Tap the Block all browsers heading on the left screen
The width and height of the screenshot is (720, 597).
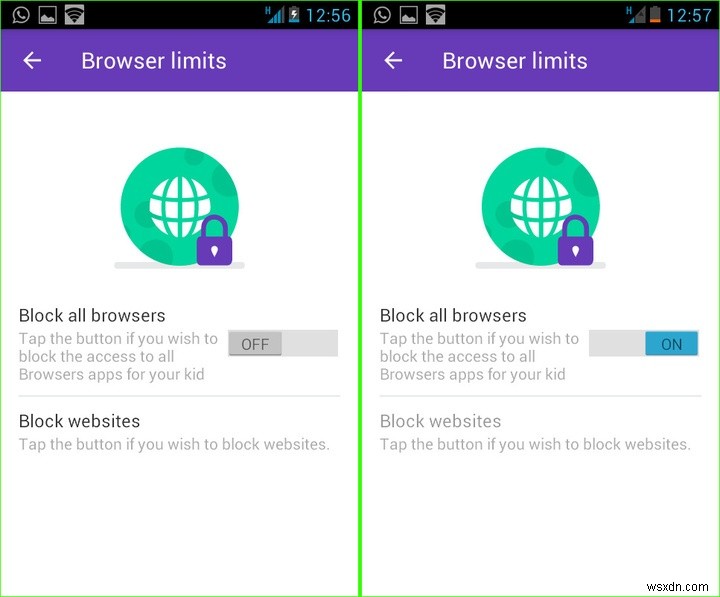[92, 315]
